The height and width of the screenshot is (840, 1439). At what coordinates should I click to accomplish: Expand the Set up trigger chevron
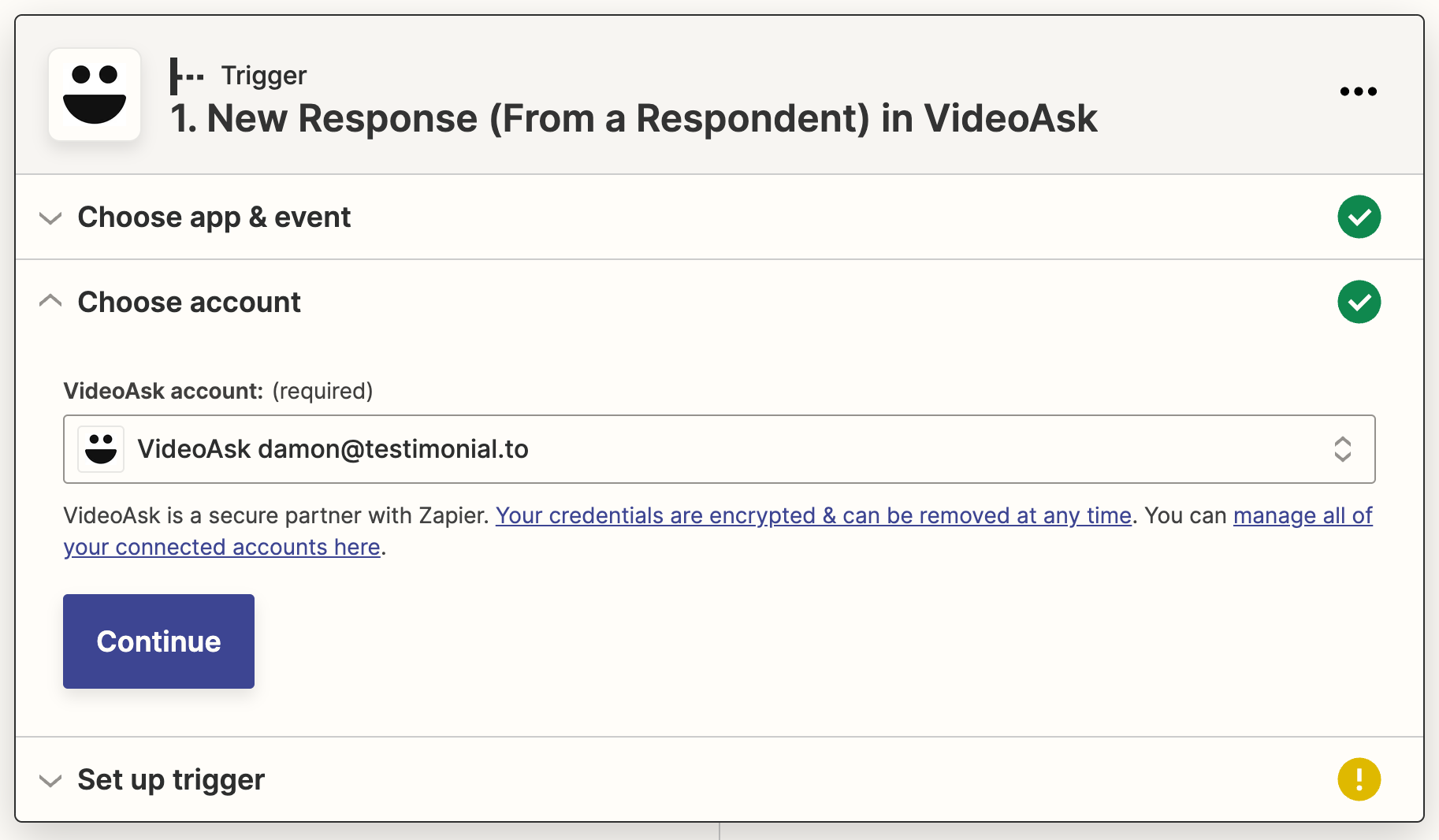(x=50, y=780)
